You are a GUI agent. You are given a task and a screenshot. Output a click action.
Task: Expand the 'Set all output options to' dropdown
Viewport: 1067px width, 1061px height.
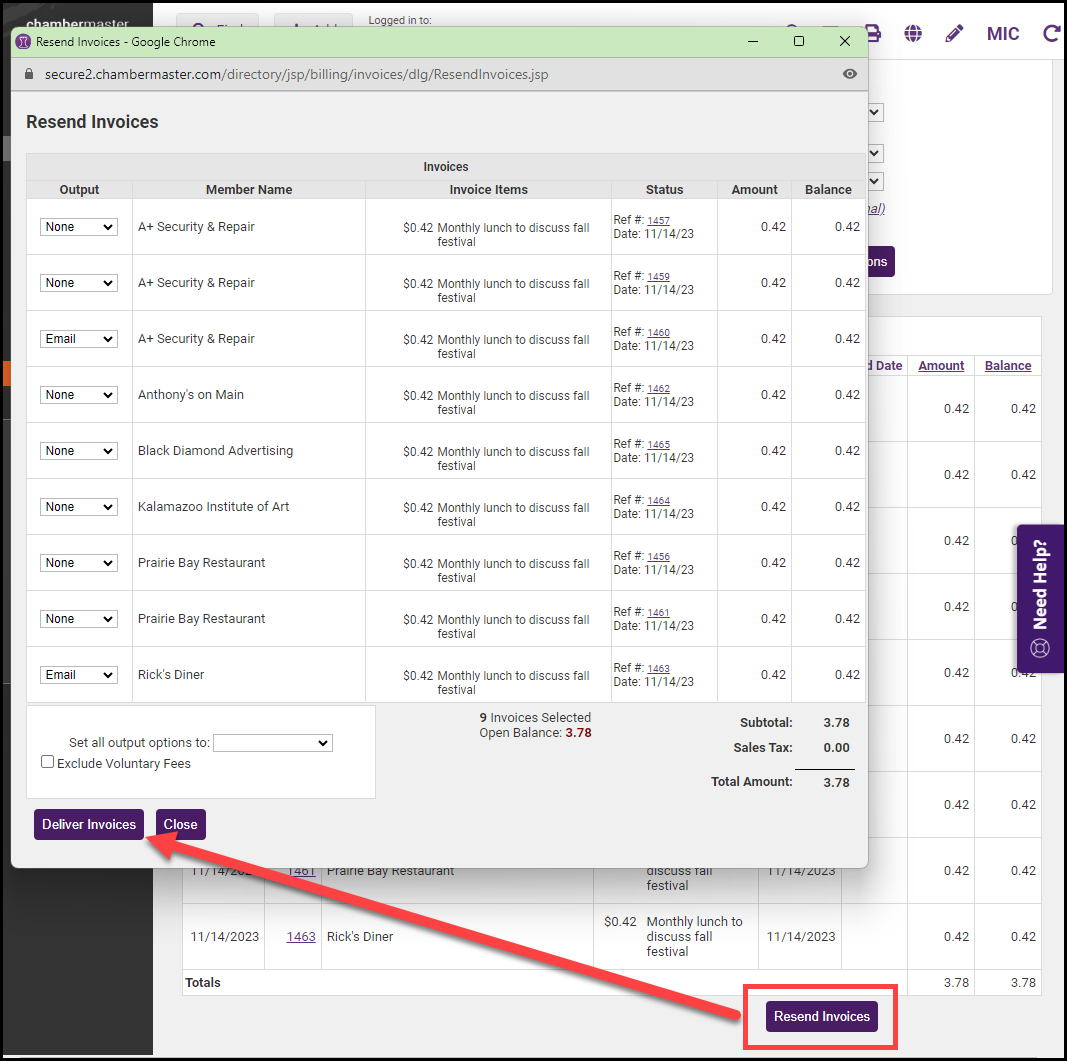(272, 743)
